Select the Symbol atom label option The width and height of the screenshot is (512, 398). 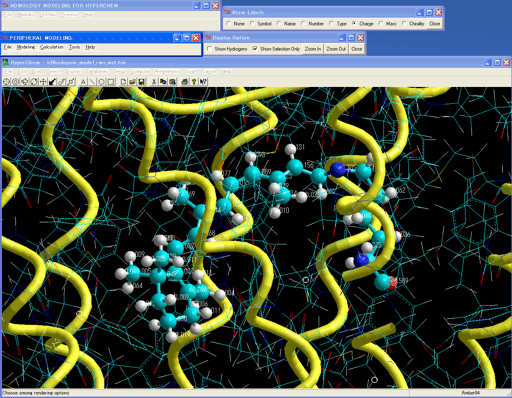tap(252, 23)
